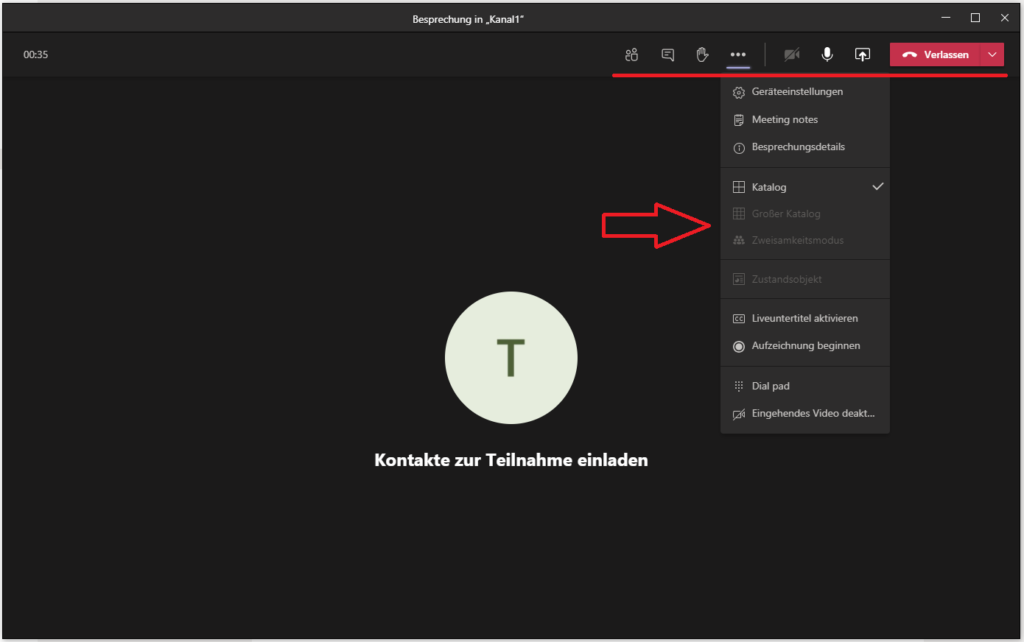Open the meeting chat icon

point(667,55)
